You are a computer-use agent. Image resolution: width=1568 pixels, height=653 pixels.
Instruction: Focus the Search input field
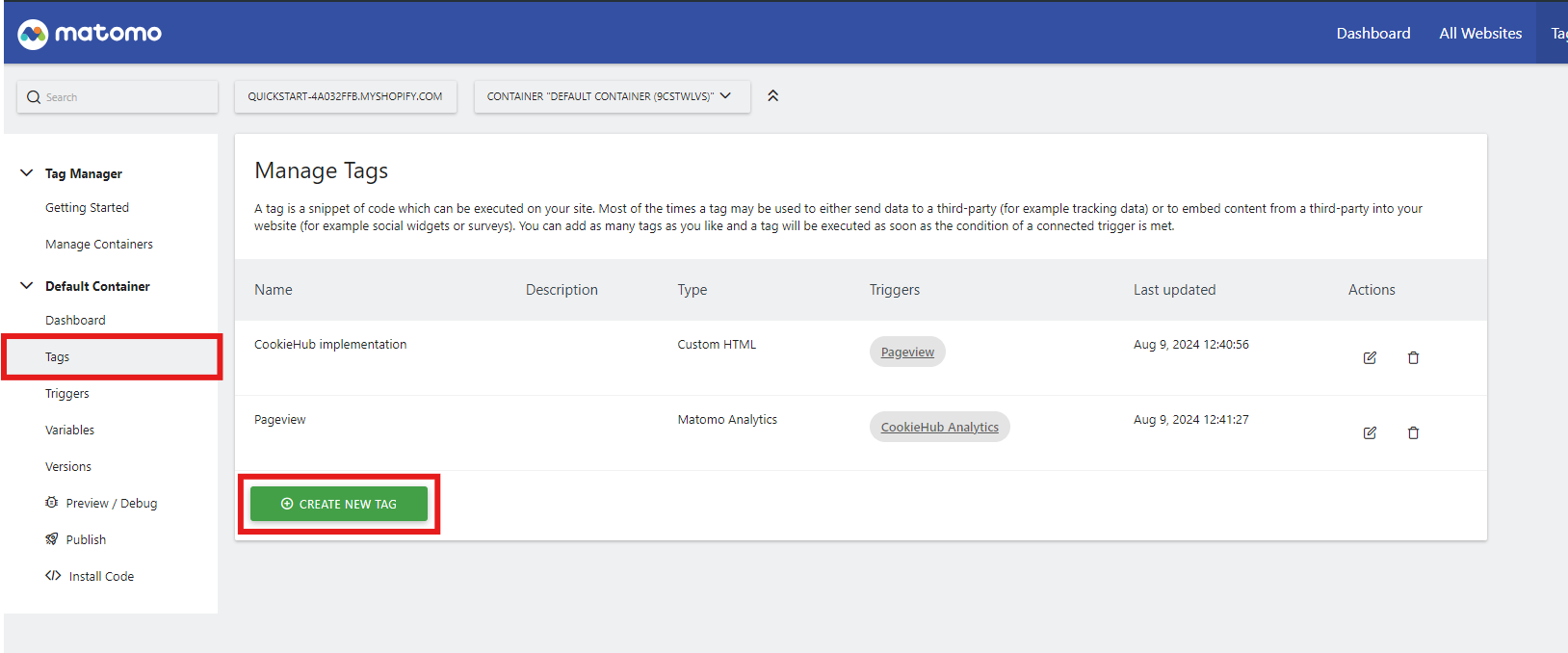118,97
